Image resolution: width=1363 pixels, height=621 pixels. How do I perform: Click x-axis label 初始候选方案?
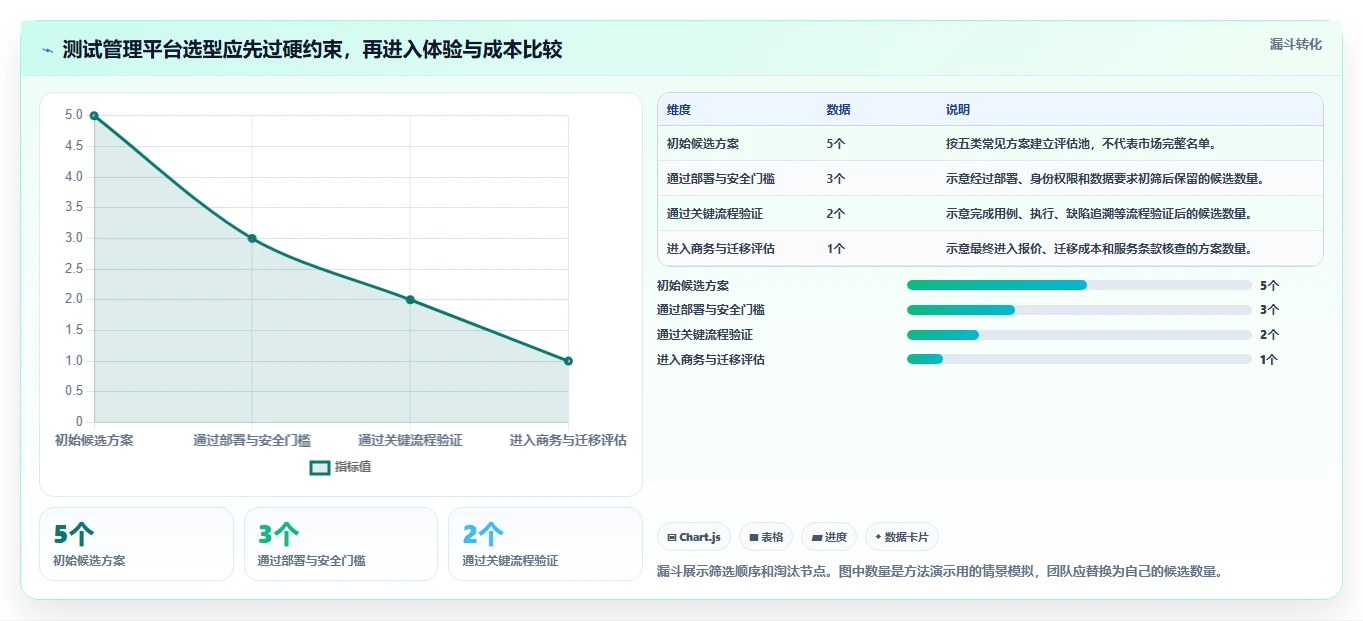[94, 440]
